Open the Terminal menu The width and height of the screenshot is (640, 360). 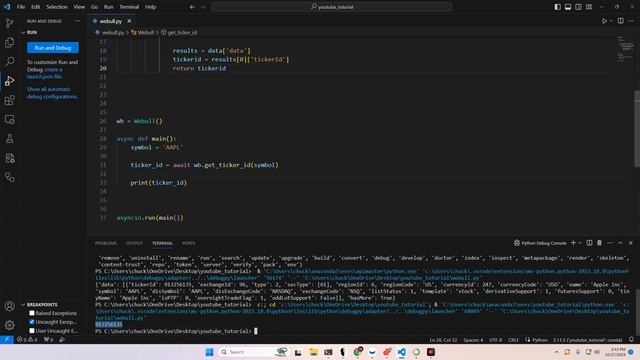point(129,7)
